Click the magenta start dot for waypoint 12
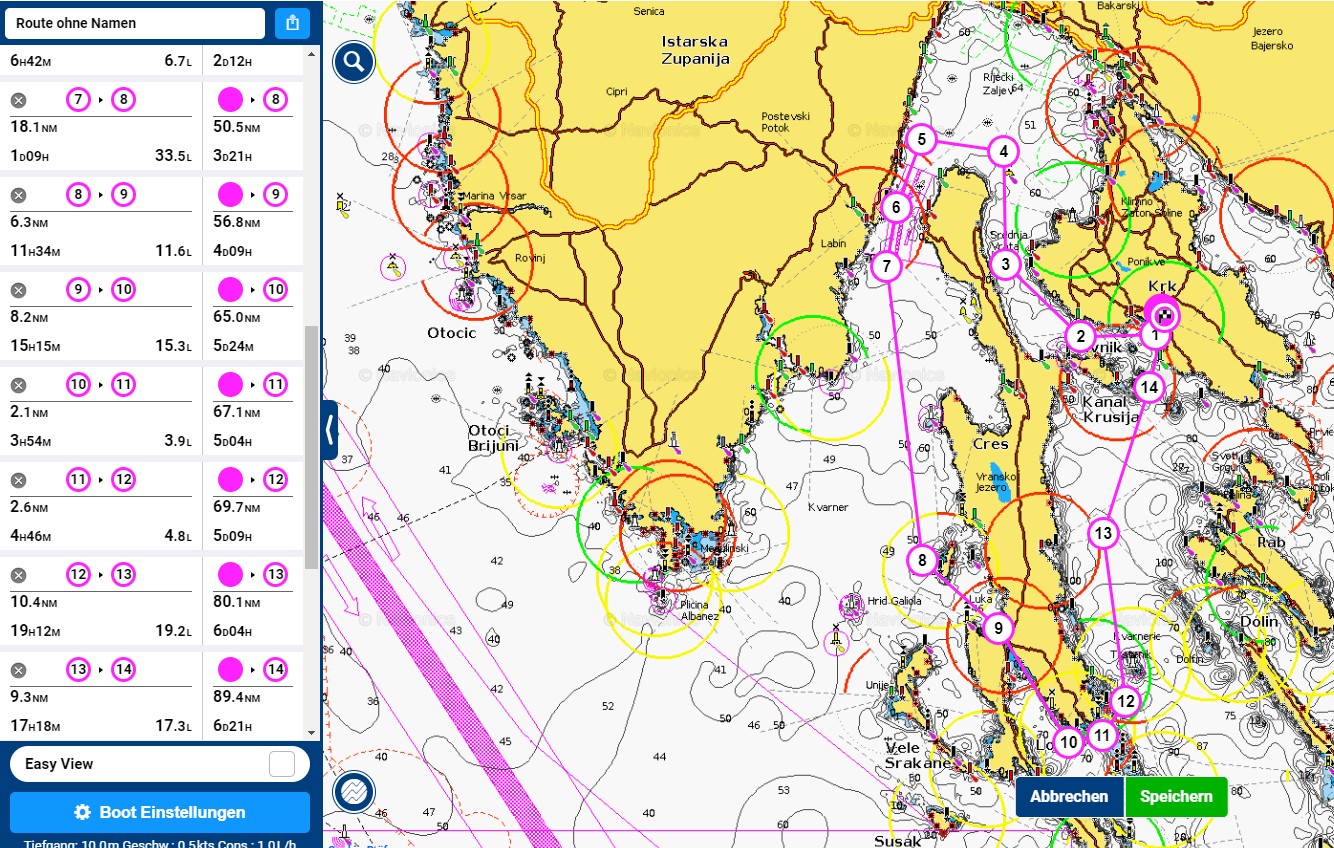 [x=230, y=480]
